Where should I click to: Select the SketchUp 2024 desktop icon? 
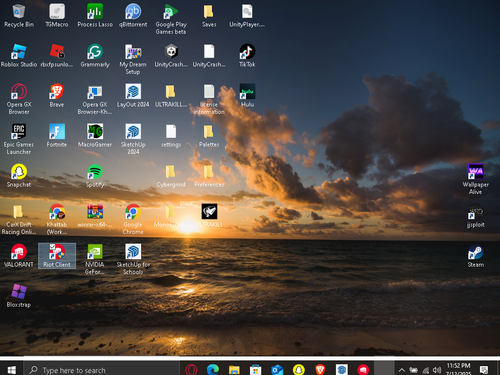133,139
